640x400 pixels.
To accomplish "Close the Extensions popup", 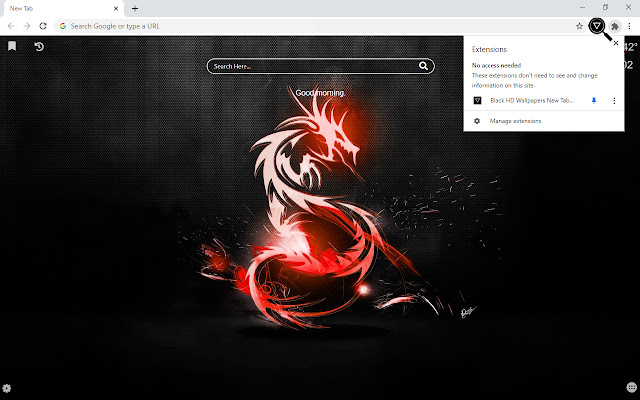I will pyautogui.click(x=616, y=43).
